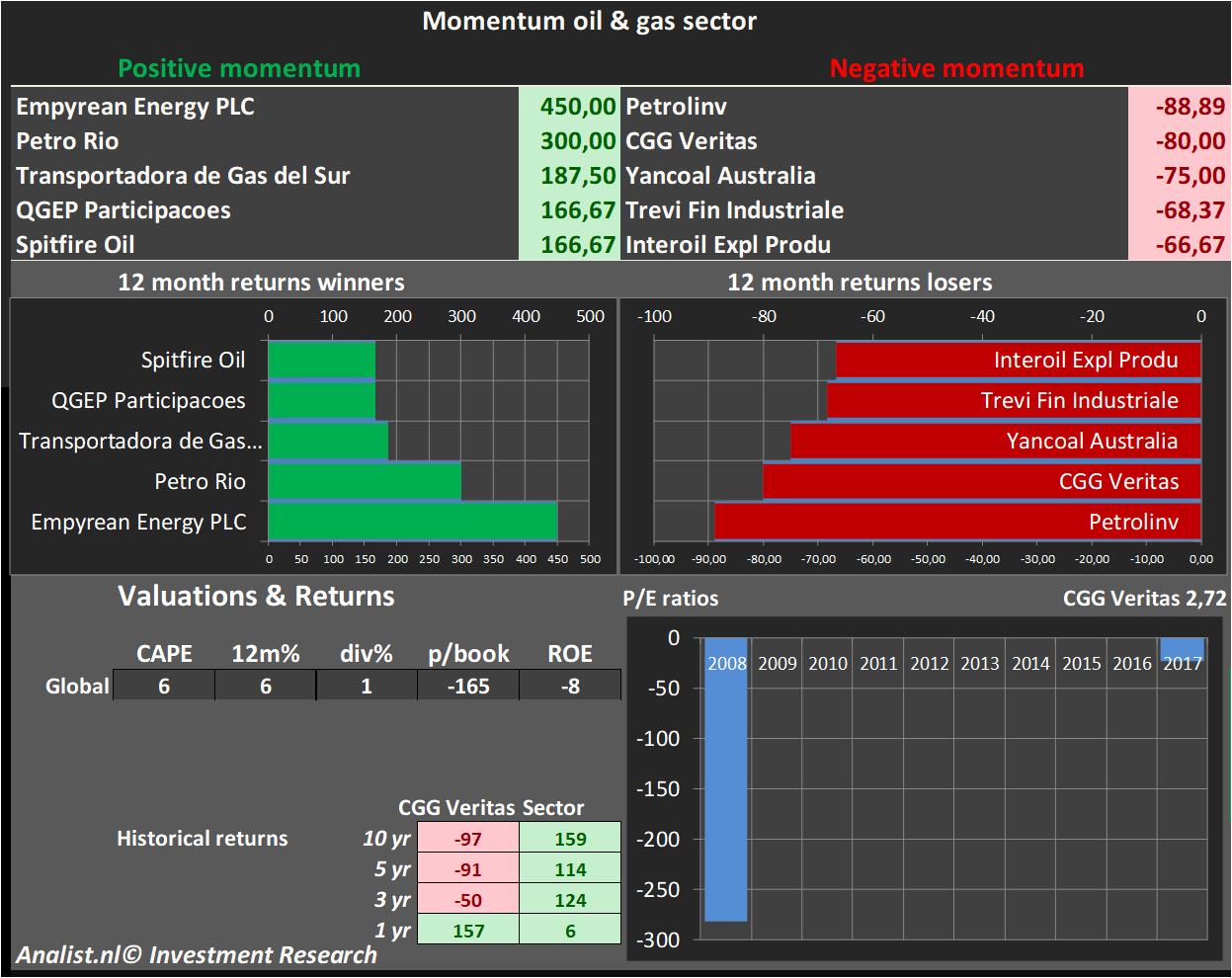Screen dimensions: 1232x978
Task: Select the CGG Veritas red chart bar
Action: (x=981, y=481)
